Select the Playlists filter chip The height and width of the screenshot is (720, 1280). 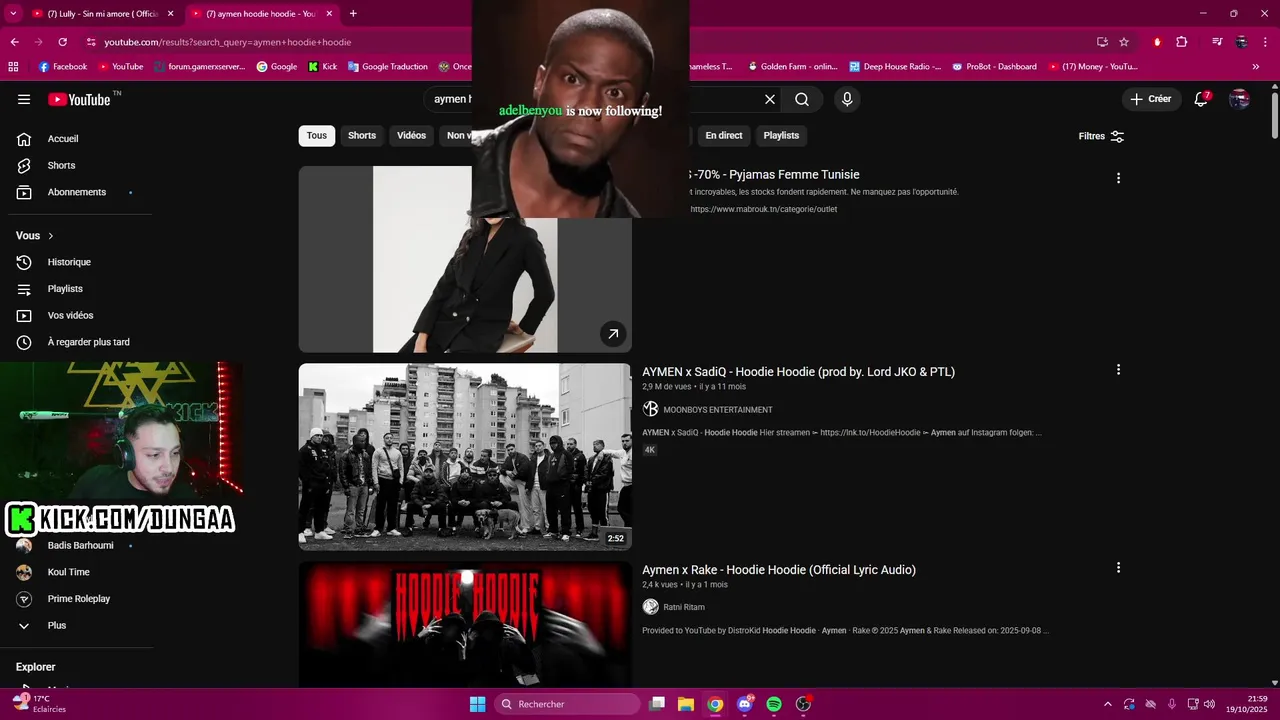point(781,136)
